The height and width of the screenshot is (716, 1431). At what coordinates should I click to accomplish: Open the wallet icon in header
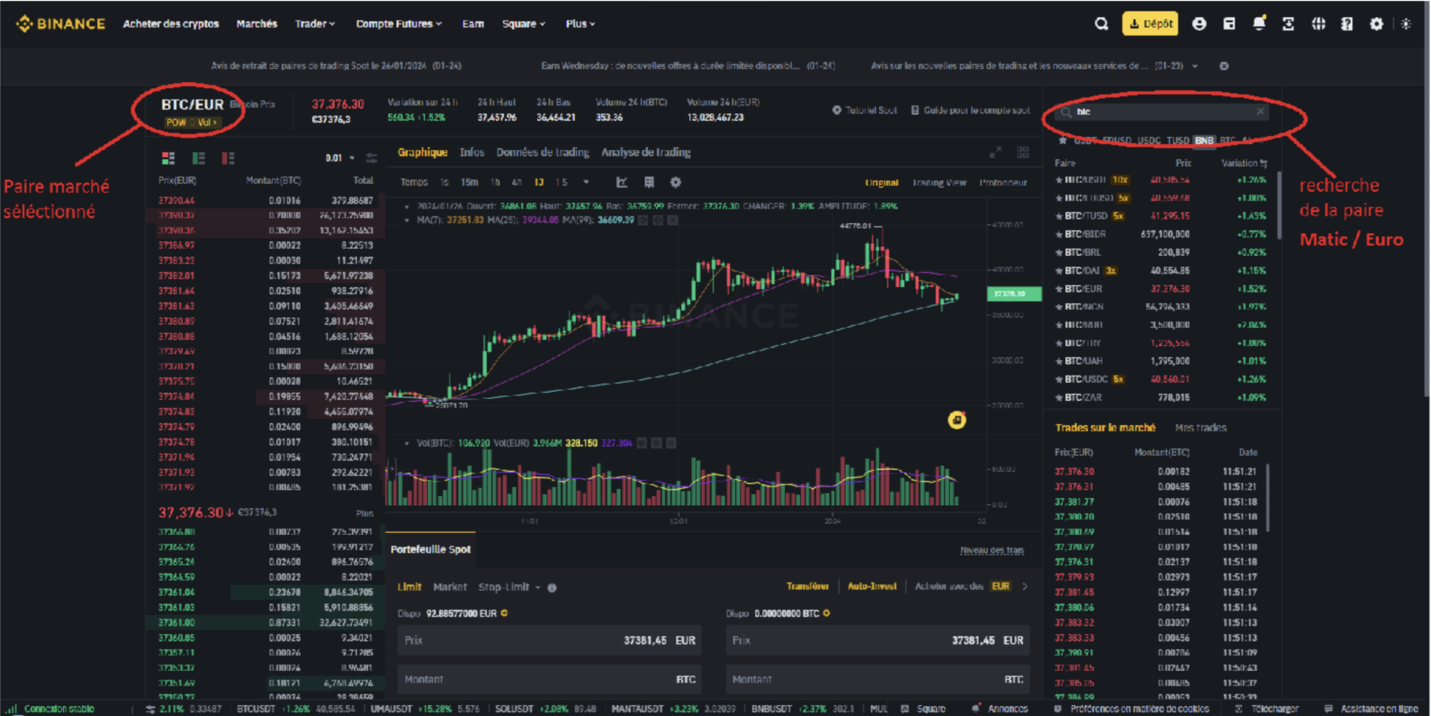[1229, 24]
